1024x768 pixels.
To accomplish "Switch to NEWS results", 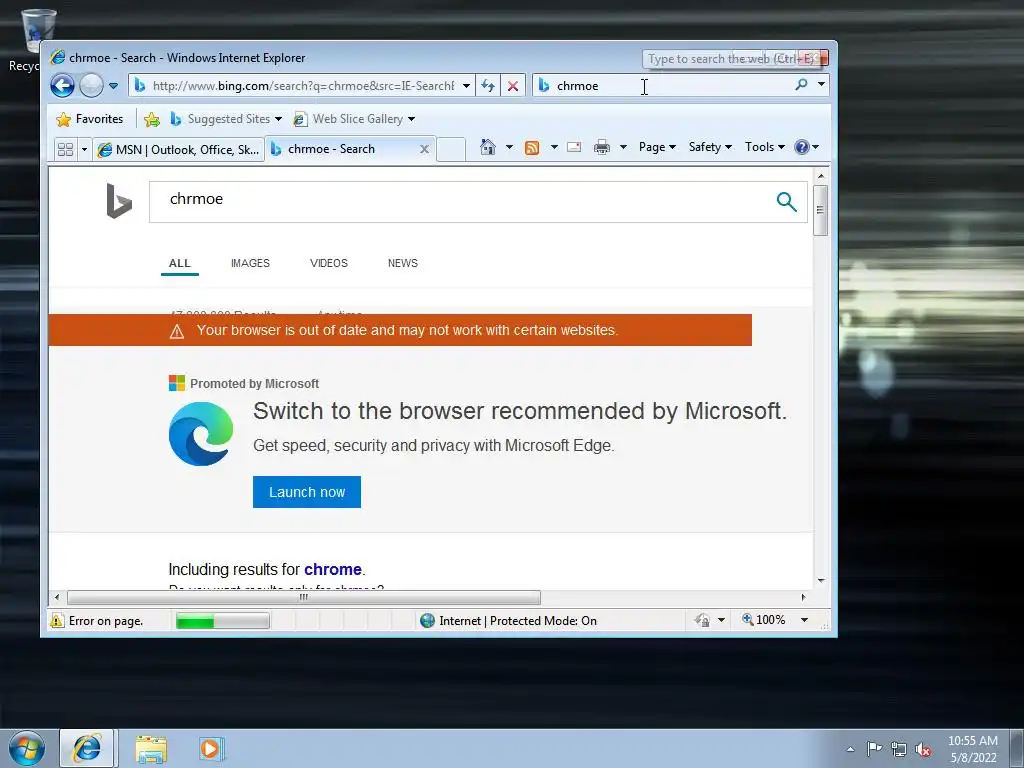I will point(403,263).
